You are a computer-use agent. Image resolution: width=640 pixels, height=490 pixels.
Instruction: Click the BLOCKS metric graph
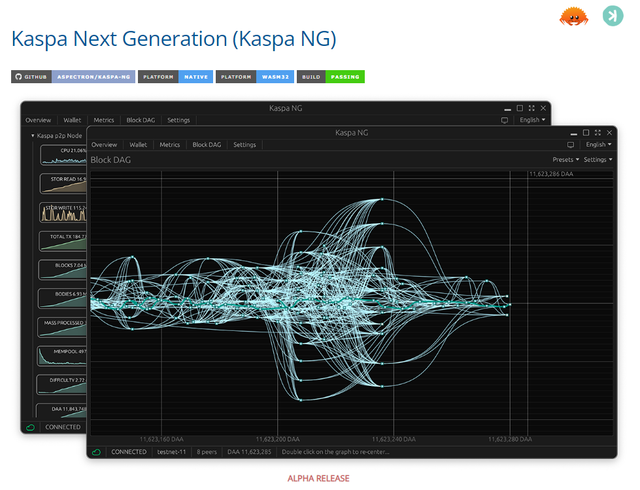point(62,270)
